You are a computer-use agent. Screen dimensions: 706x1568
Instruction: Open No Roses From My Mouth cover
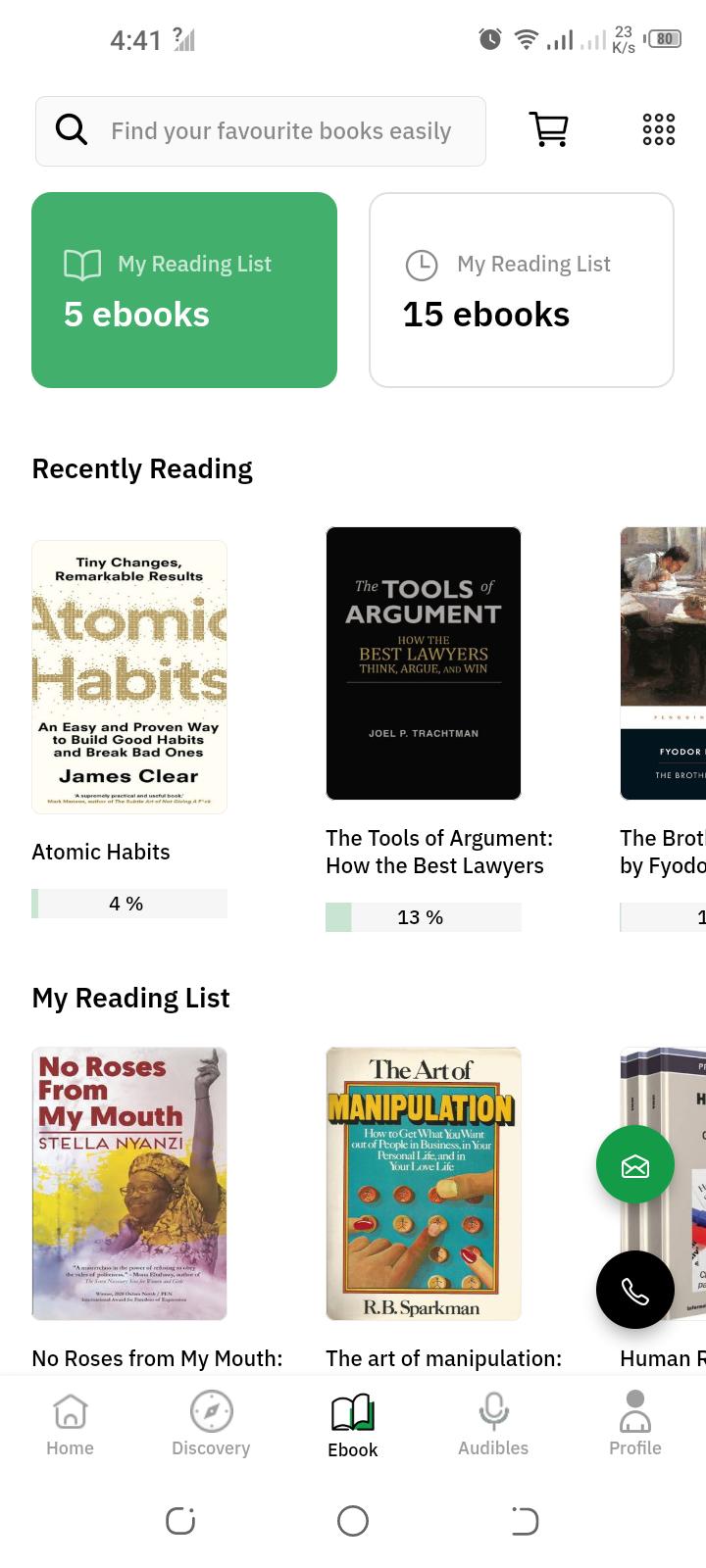(x=129, y=1184)
